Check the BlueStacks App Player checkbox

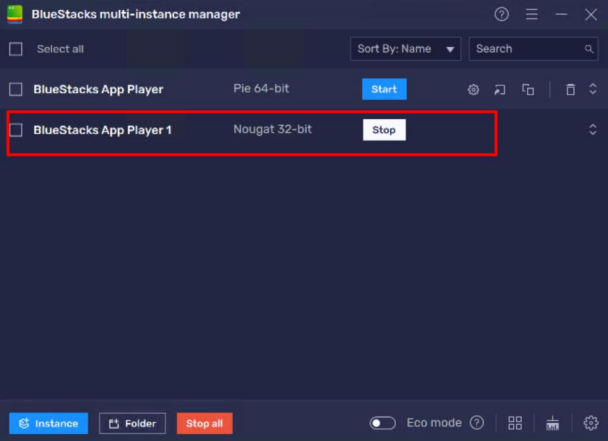[x=16, y=89]
